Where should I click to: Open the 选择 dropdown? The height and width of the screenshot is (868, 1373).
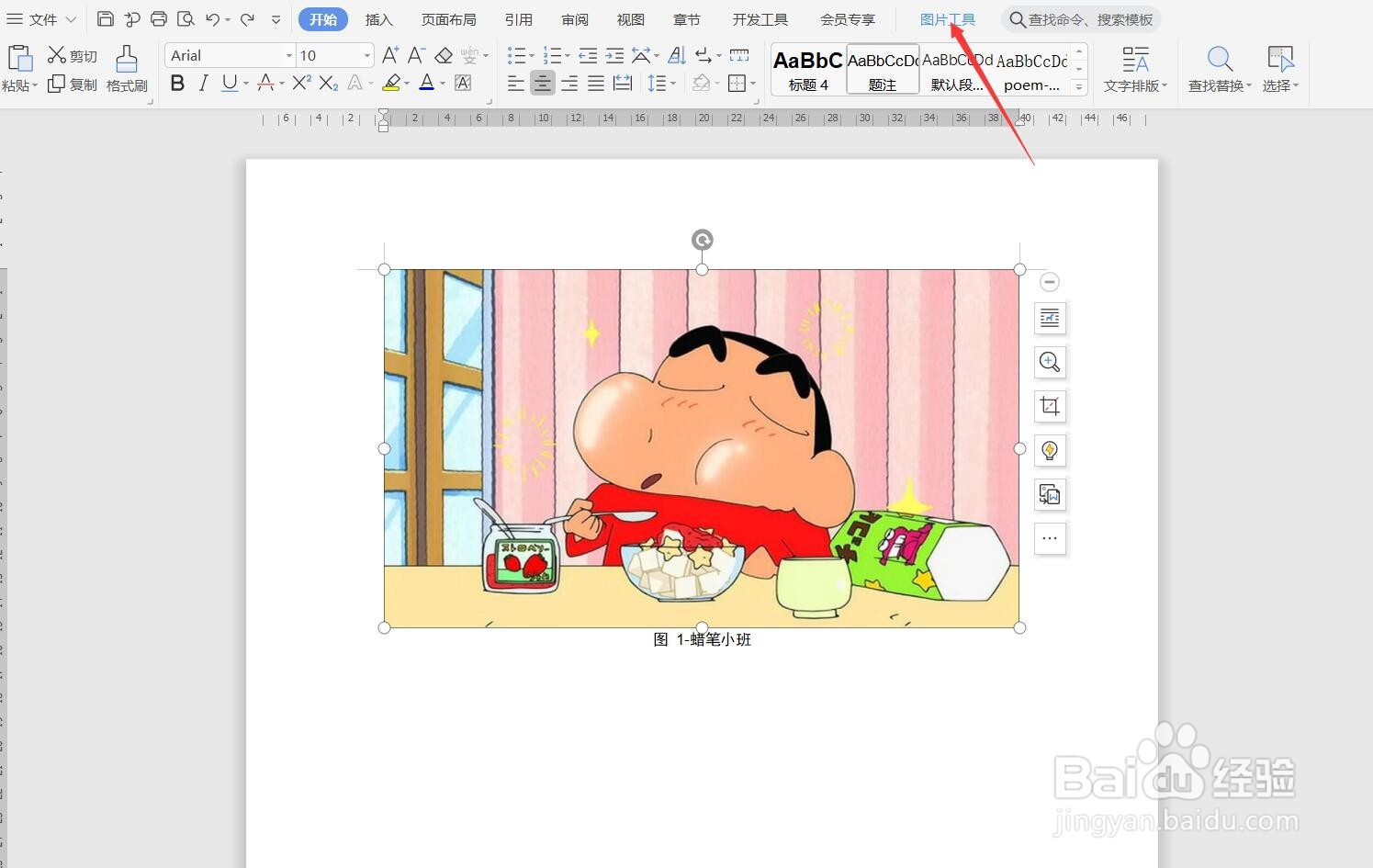(x=1280, y=71)
